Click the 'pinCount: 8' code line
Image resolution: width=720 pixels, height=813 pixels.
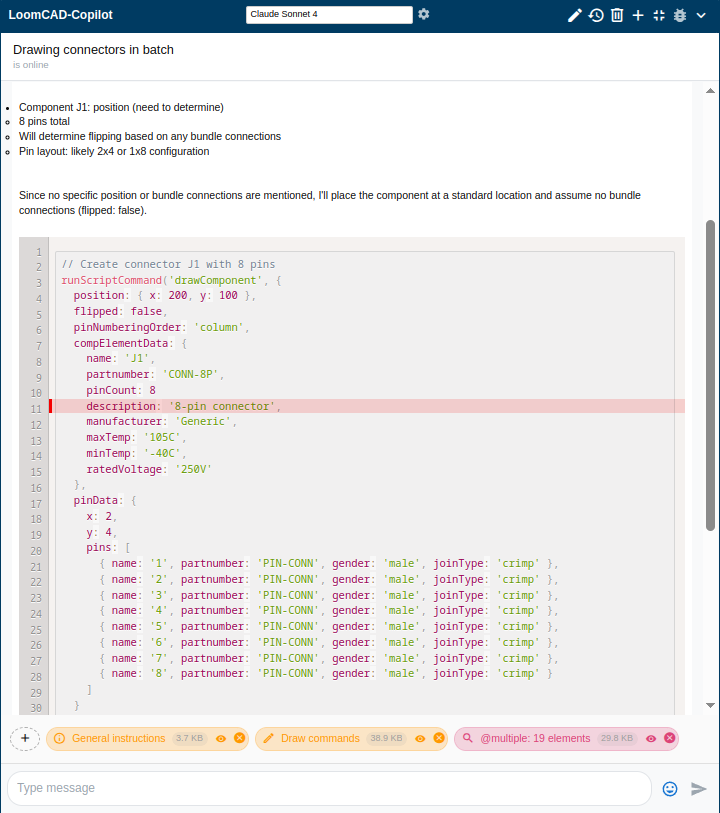[121, 390]
